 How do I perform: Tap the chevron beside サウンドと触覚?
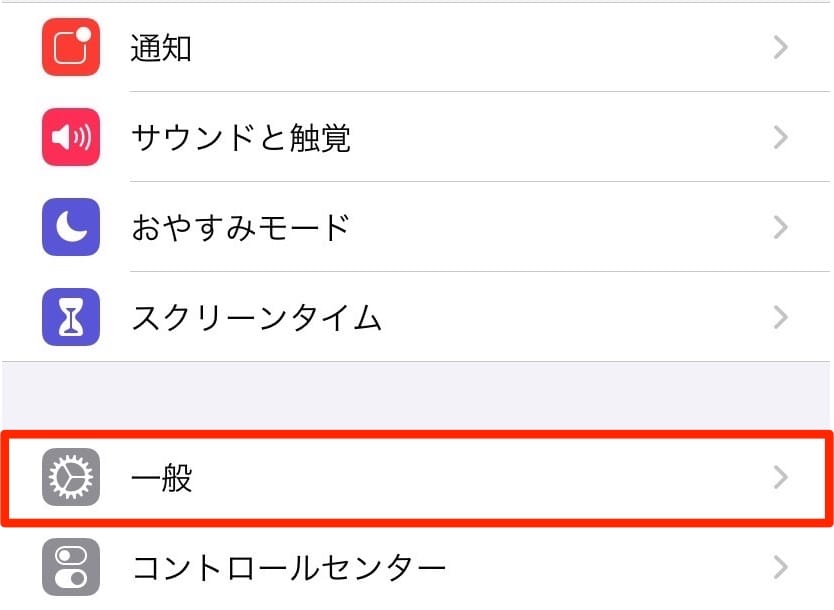pos(781,137)
